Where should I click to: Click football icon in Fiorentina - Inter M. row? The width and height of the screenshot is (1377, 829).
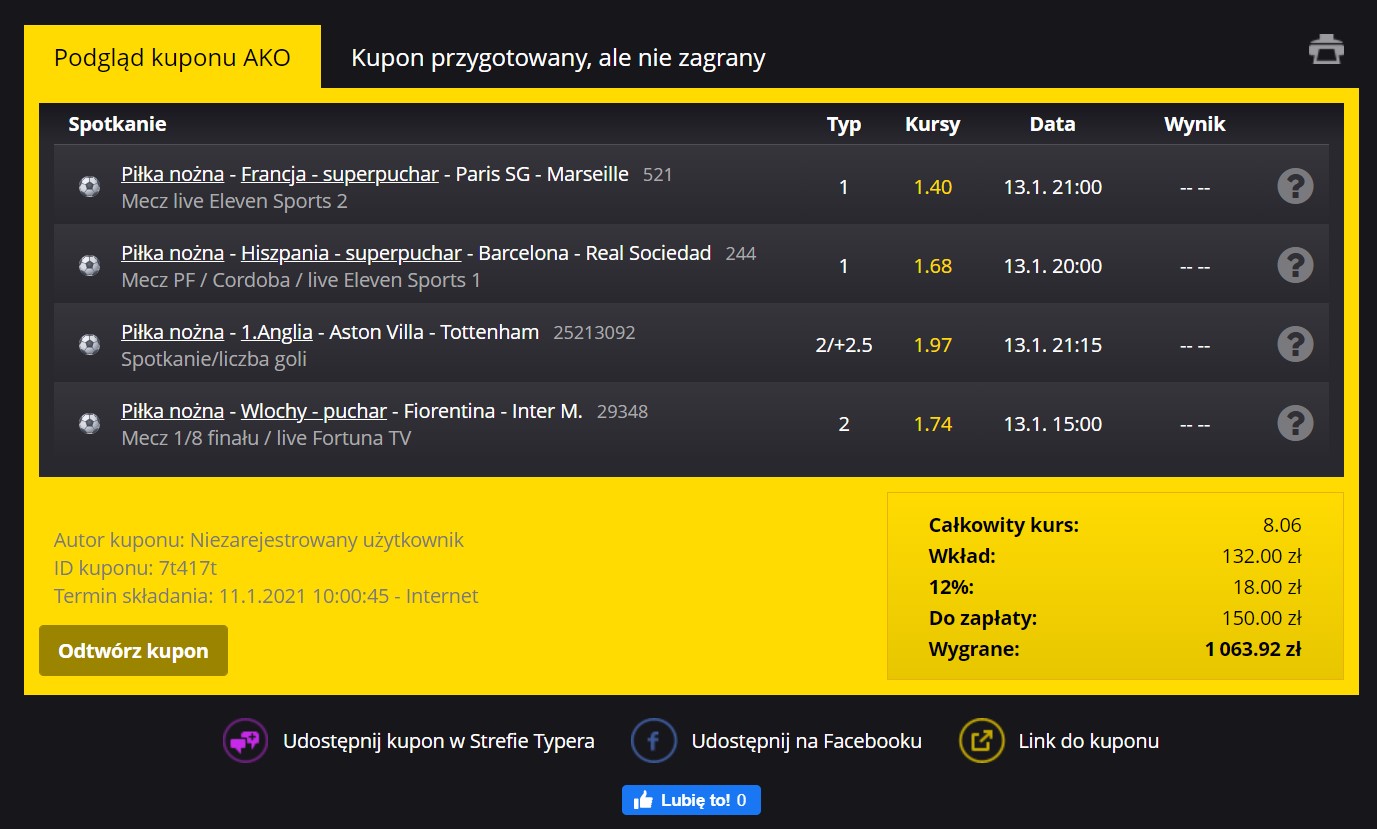[89, 423]
